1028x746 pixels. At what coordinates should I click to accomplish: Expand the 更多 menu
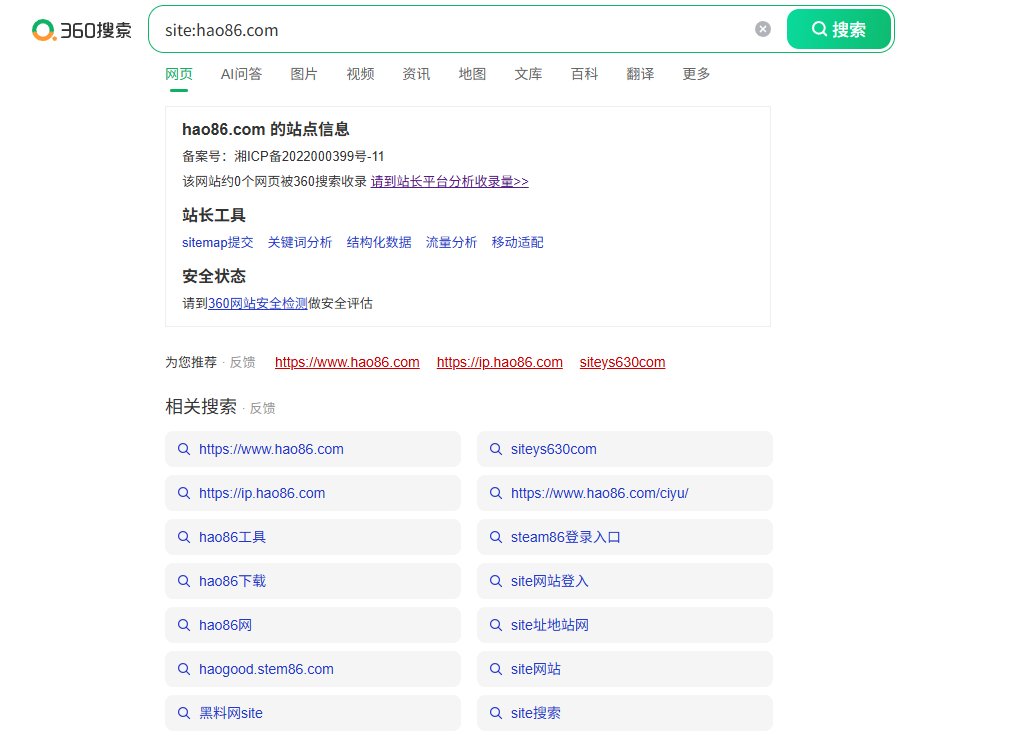[x=696, y=74]
